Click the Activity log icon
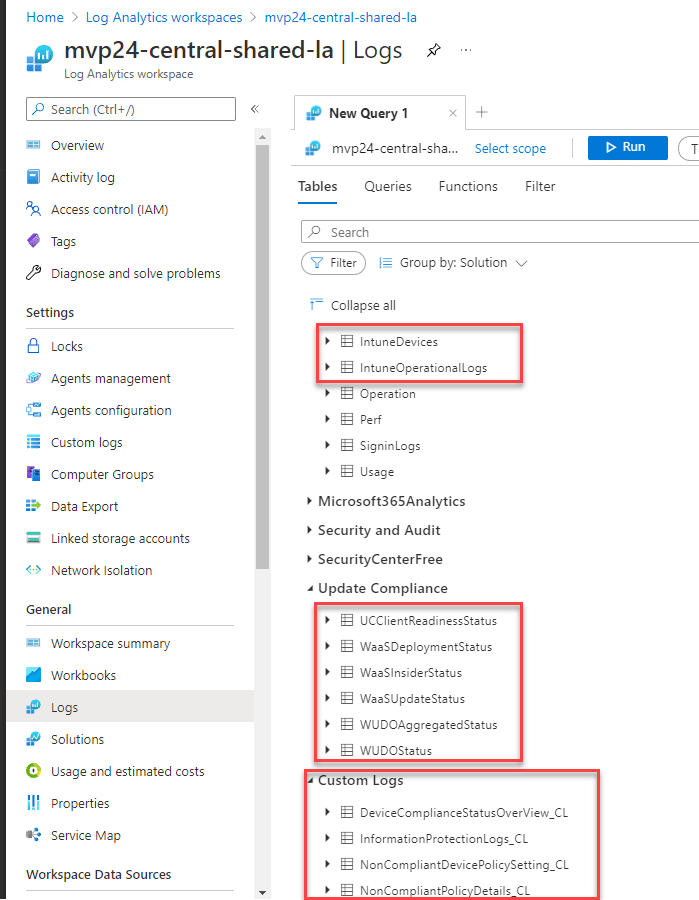 [x=33, y=177]
